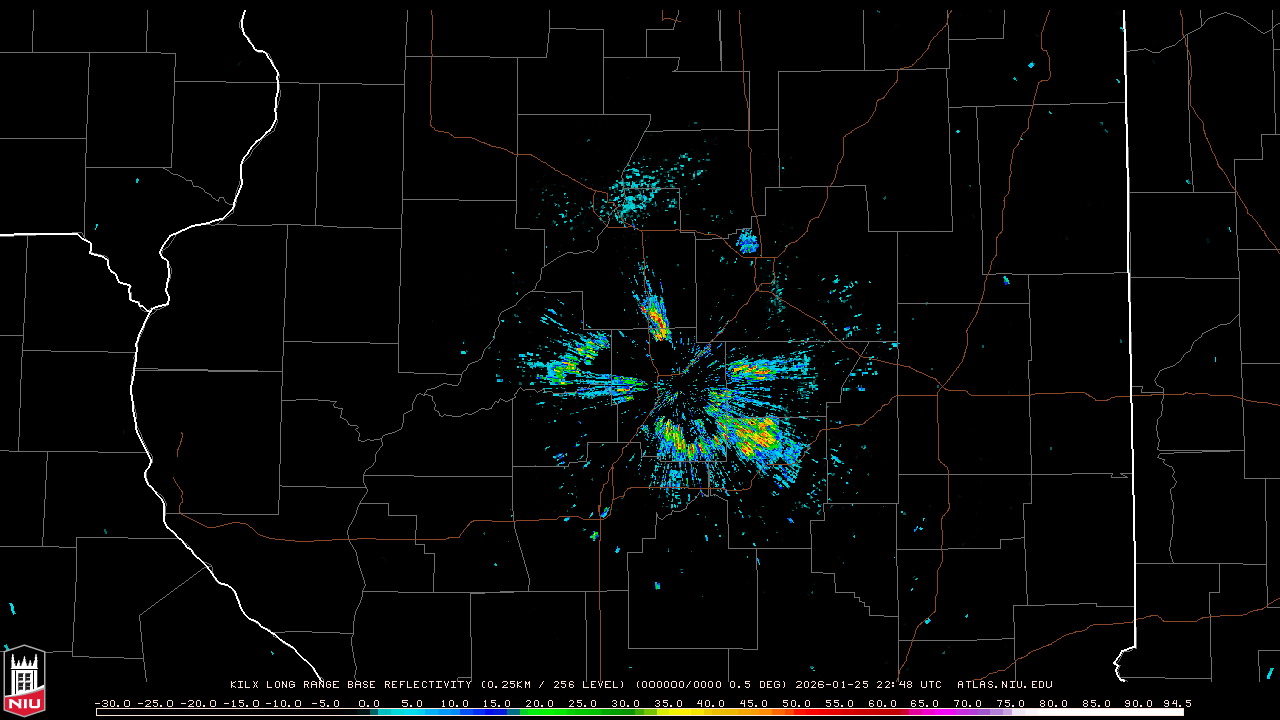Click the 60.0 scale label

[x=883, y=703]
